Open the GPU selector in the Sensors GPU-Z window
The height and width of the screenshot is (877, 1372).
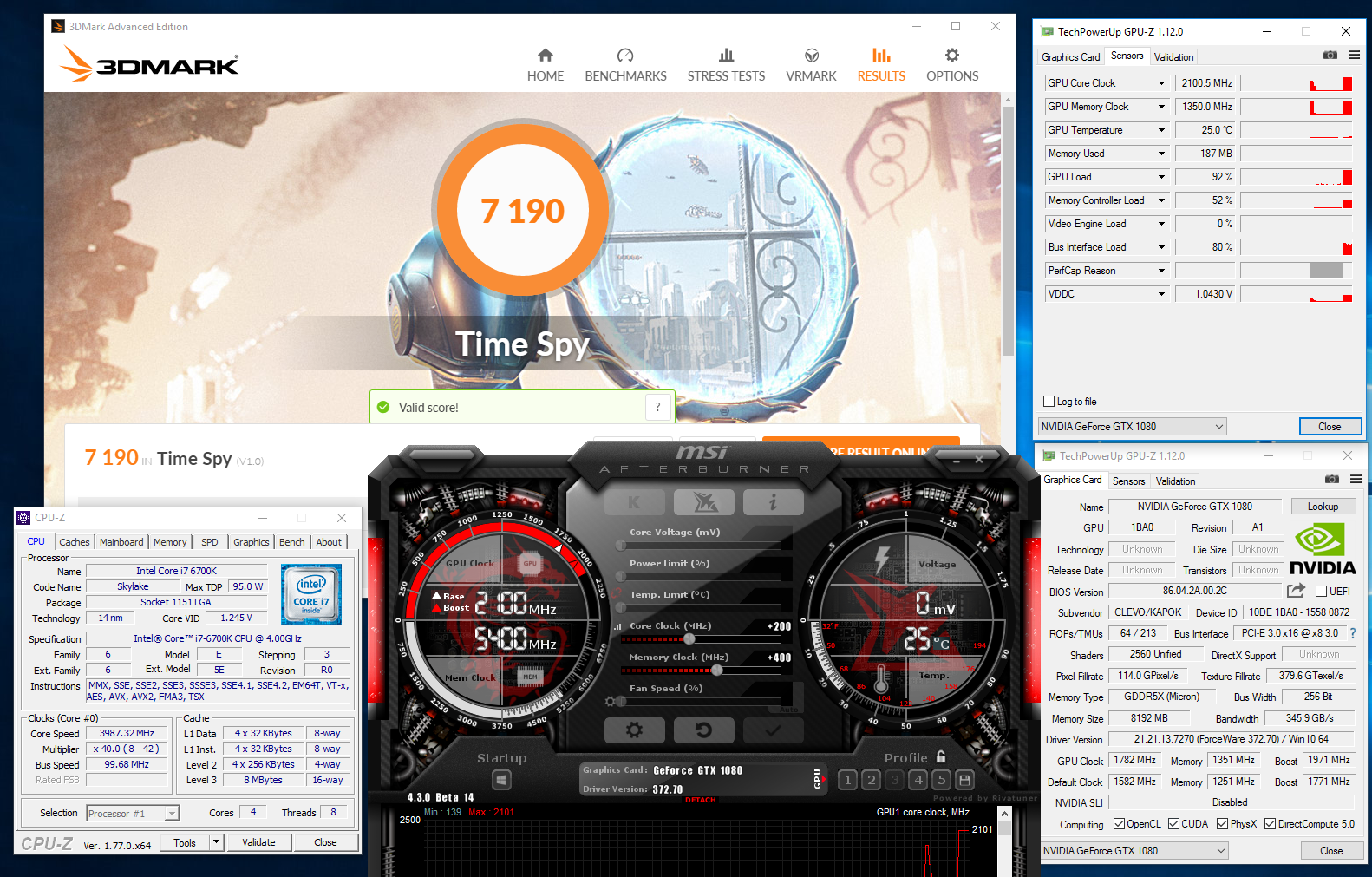tap(1133, 426)
